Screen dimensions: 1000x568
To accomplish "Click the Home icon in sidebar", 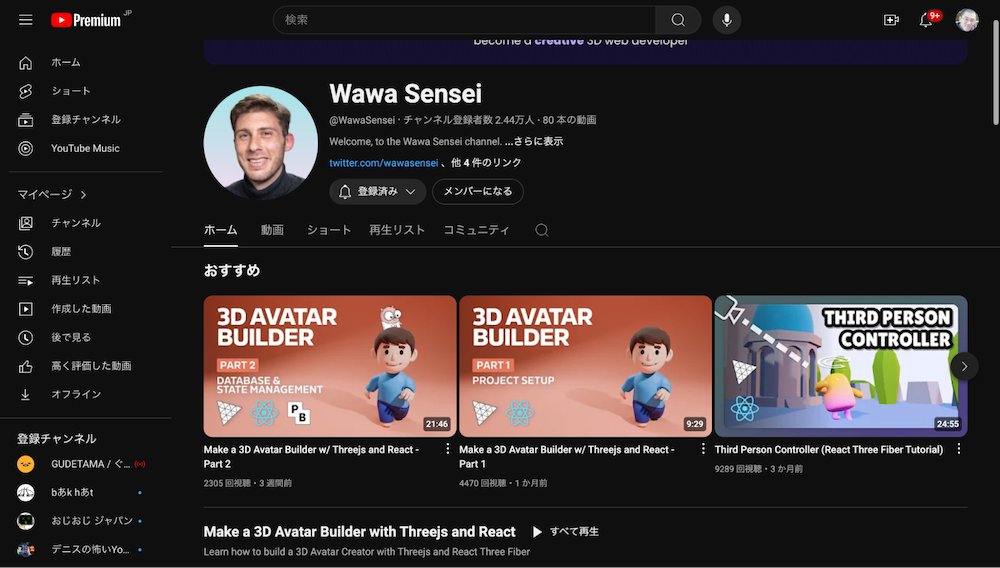I will pyautogui.click(x=26, y=62).
